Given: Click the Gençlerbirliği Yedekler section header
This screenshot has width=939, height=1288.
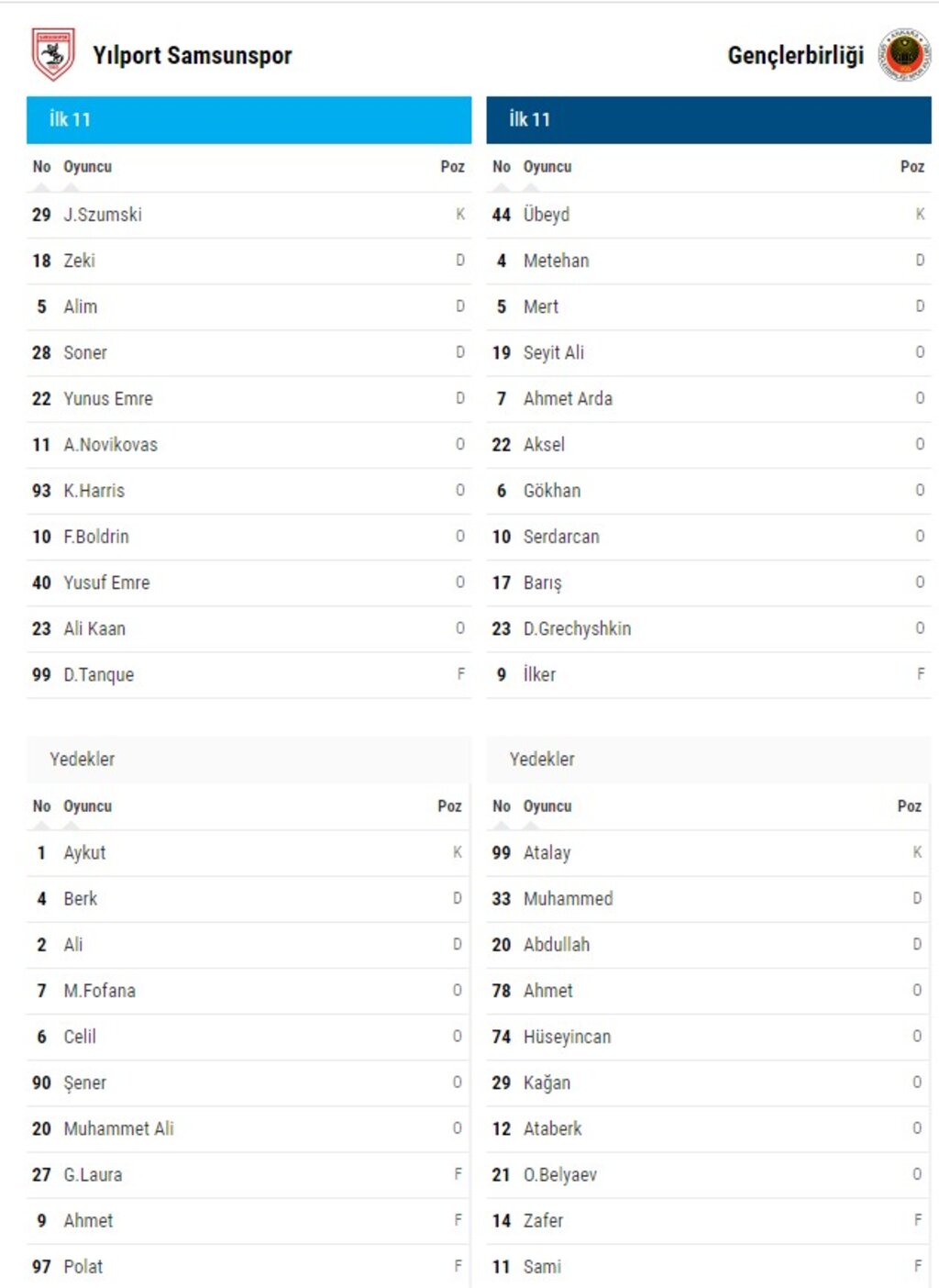Looking at the screenshot, I should (x=709, y=759).
